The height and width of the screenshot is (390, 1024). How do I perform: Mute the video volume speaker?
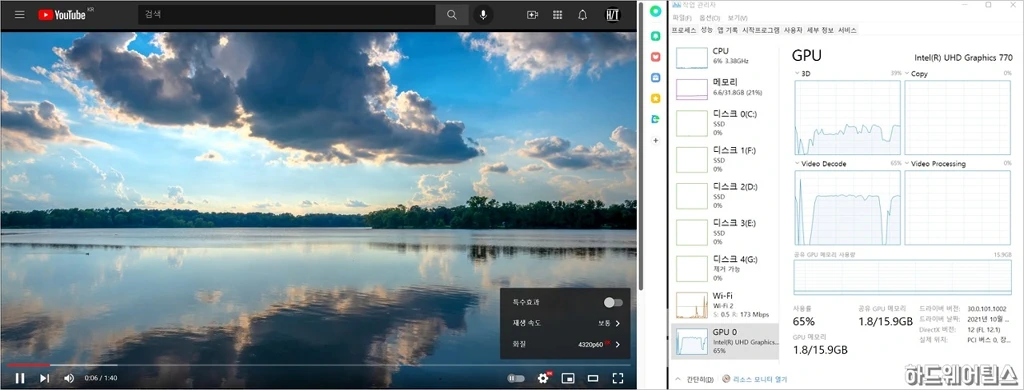(x=69, y=378)
